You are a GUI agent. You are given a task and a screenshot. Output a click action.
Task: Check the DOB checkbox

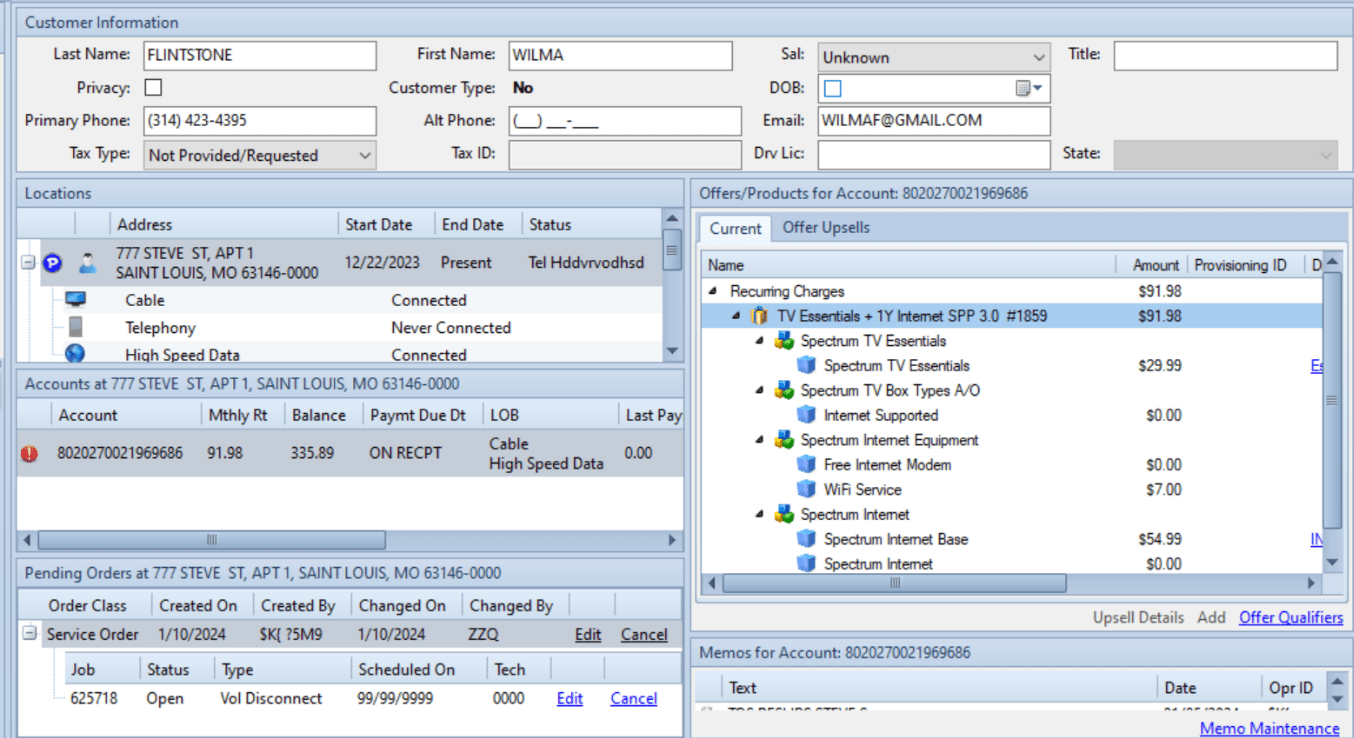(832, 89)
